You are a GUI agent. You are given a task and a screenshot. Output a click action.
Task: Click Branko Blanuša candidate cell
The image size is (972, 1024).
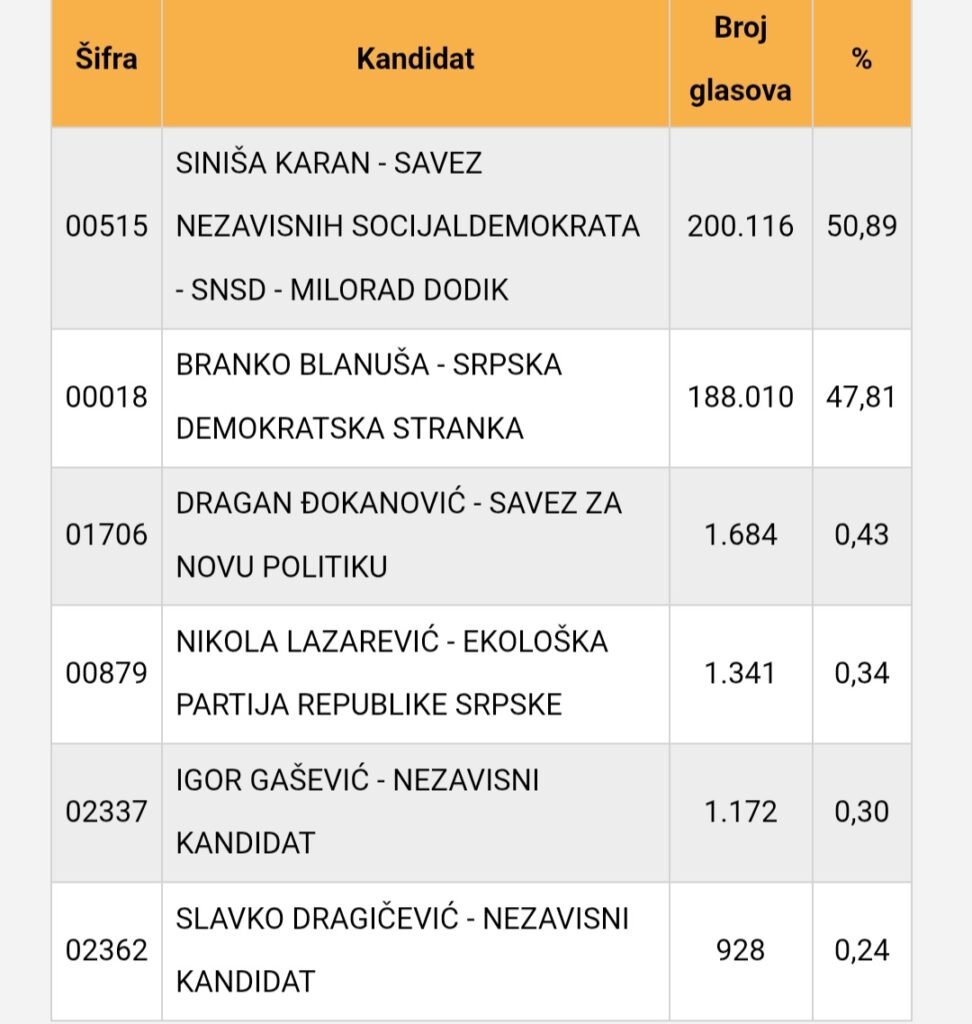pyautogui.click(x=369, y=397)
